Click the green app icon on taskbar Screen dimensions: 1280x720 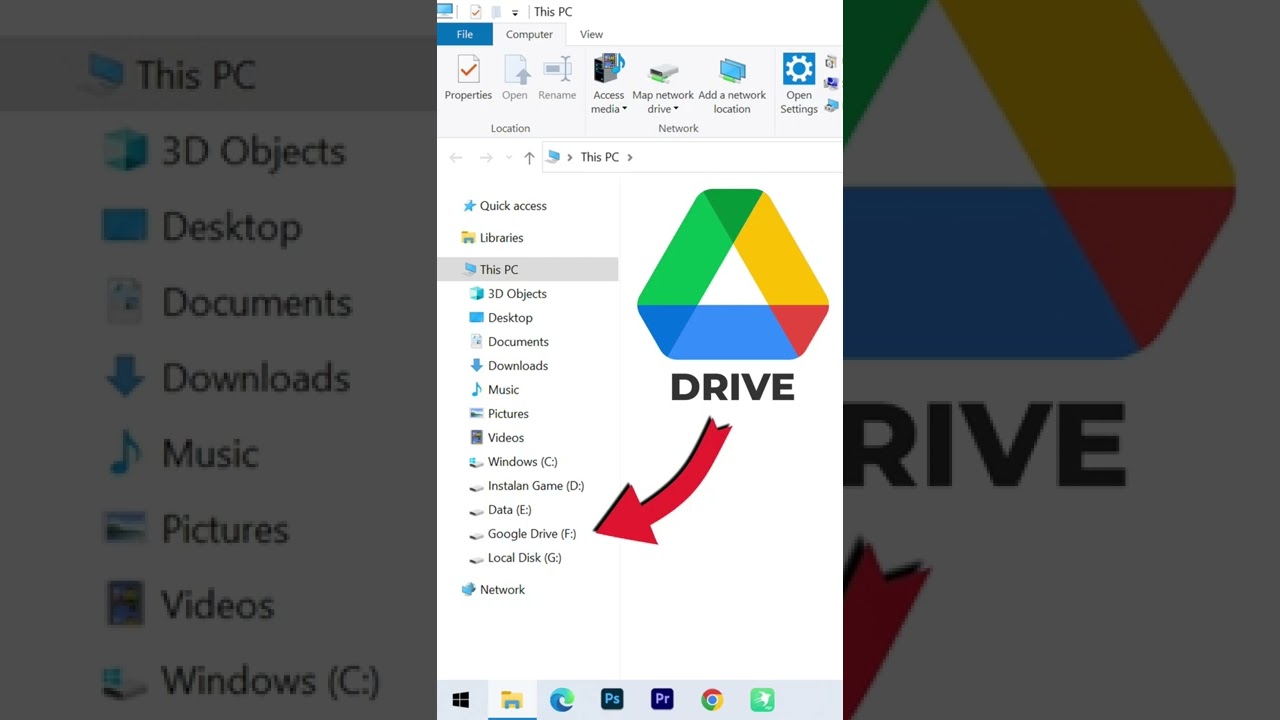pos(762,700)
